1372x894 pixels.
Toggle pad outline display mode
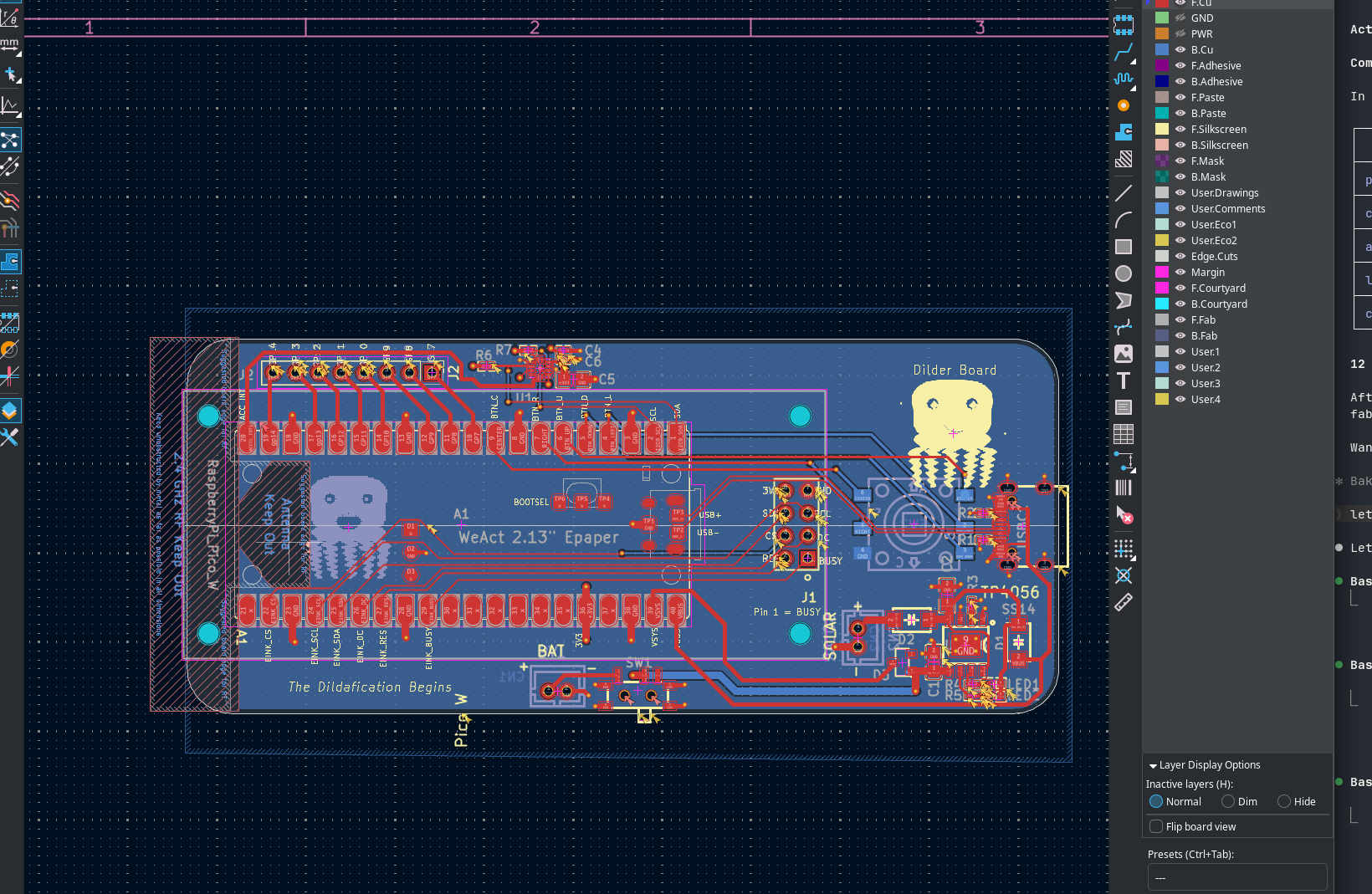[x=10, y=322]
